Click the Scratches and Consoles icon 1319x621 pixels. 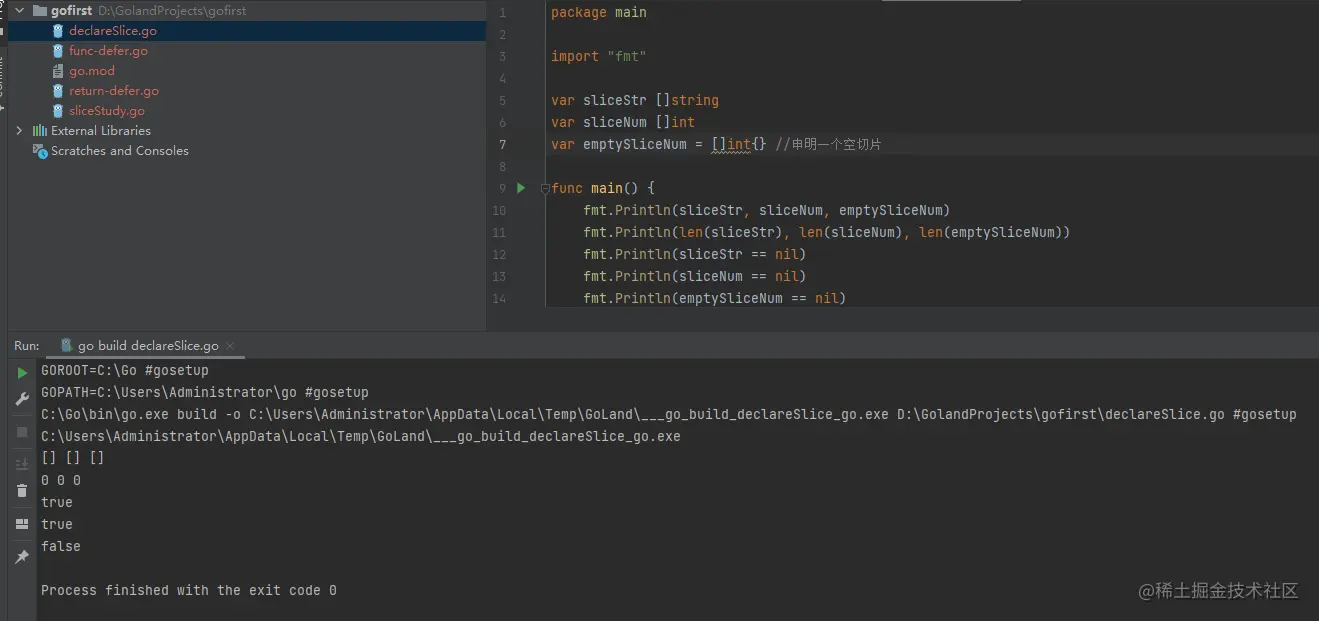40,151
